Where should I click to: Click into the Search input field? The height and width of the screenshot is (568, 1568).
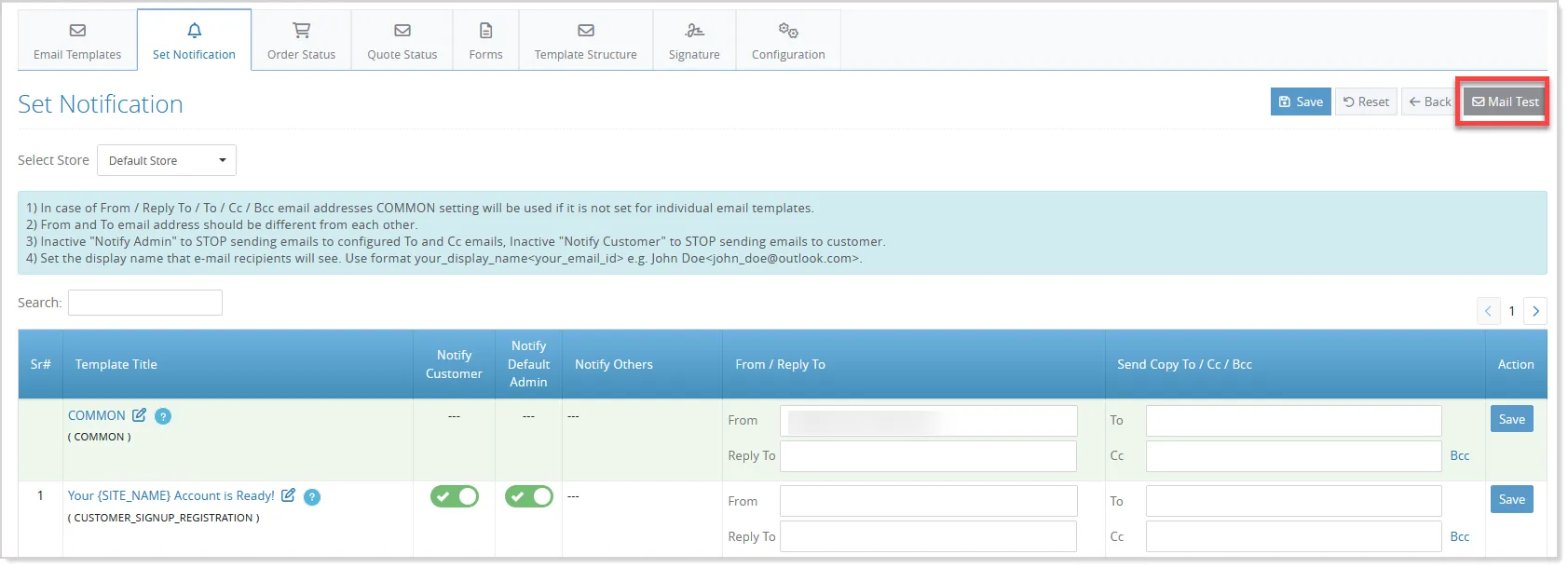coord(145,303)
